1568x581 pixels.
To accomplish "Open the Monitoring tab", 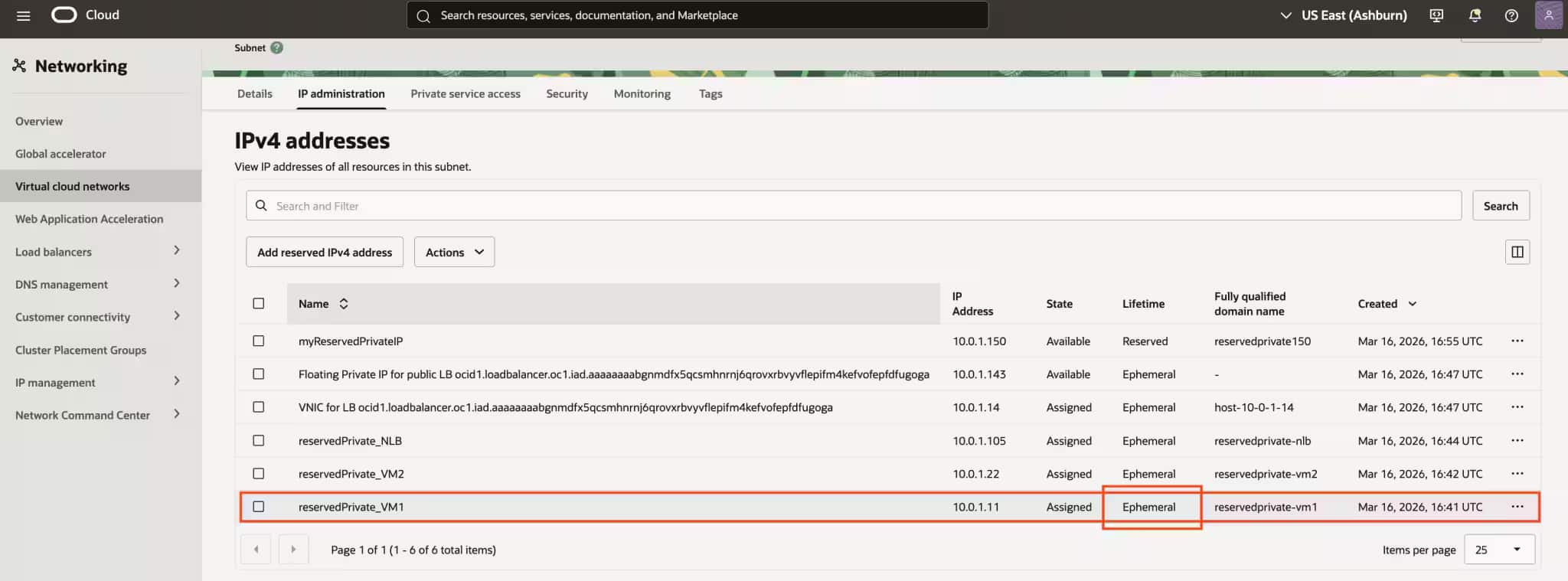I will click(x=642, y=93).
